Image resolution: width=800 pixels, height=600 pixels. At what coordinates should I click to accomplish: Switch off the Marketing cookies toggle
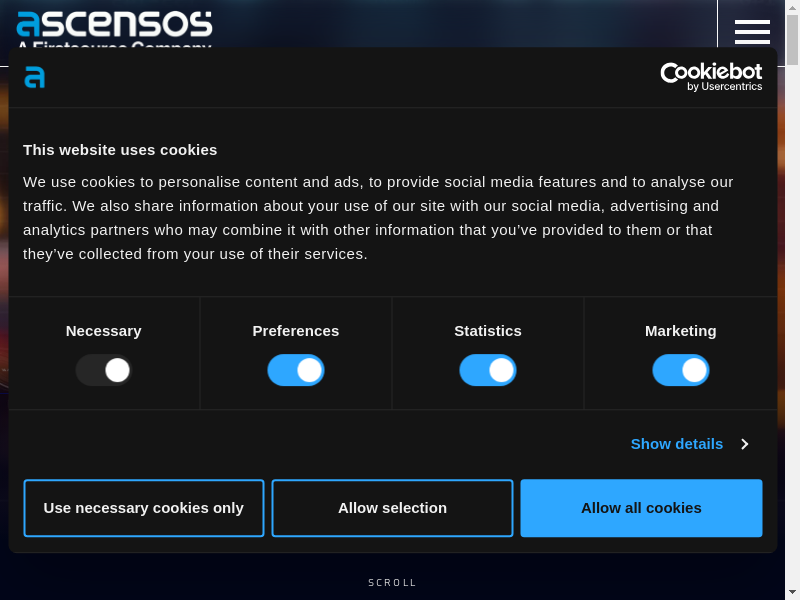tap(681, 370)
